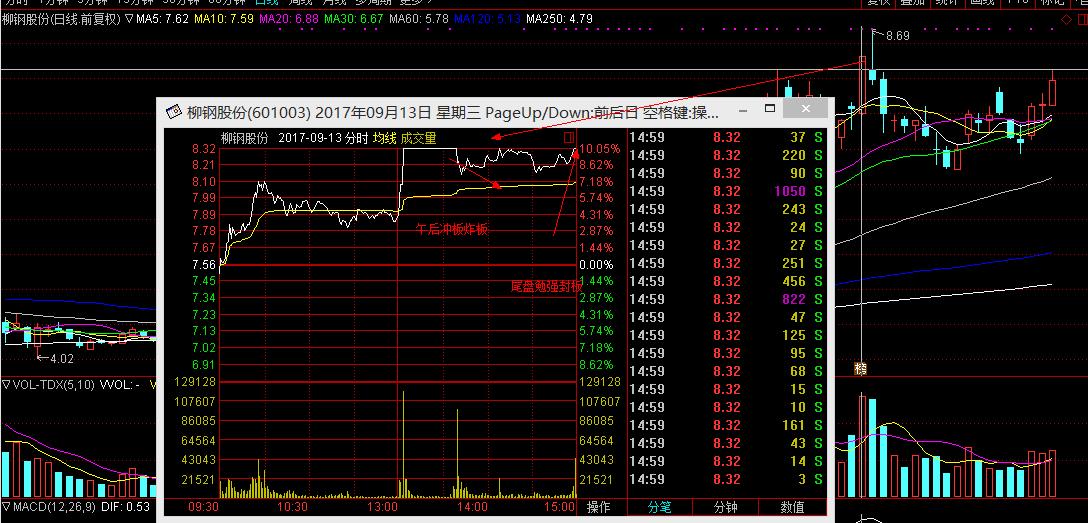Close the 柳钢股份 intraday popup window

(x=805, y=109)
